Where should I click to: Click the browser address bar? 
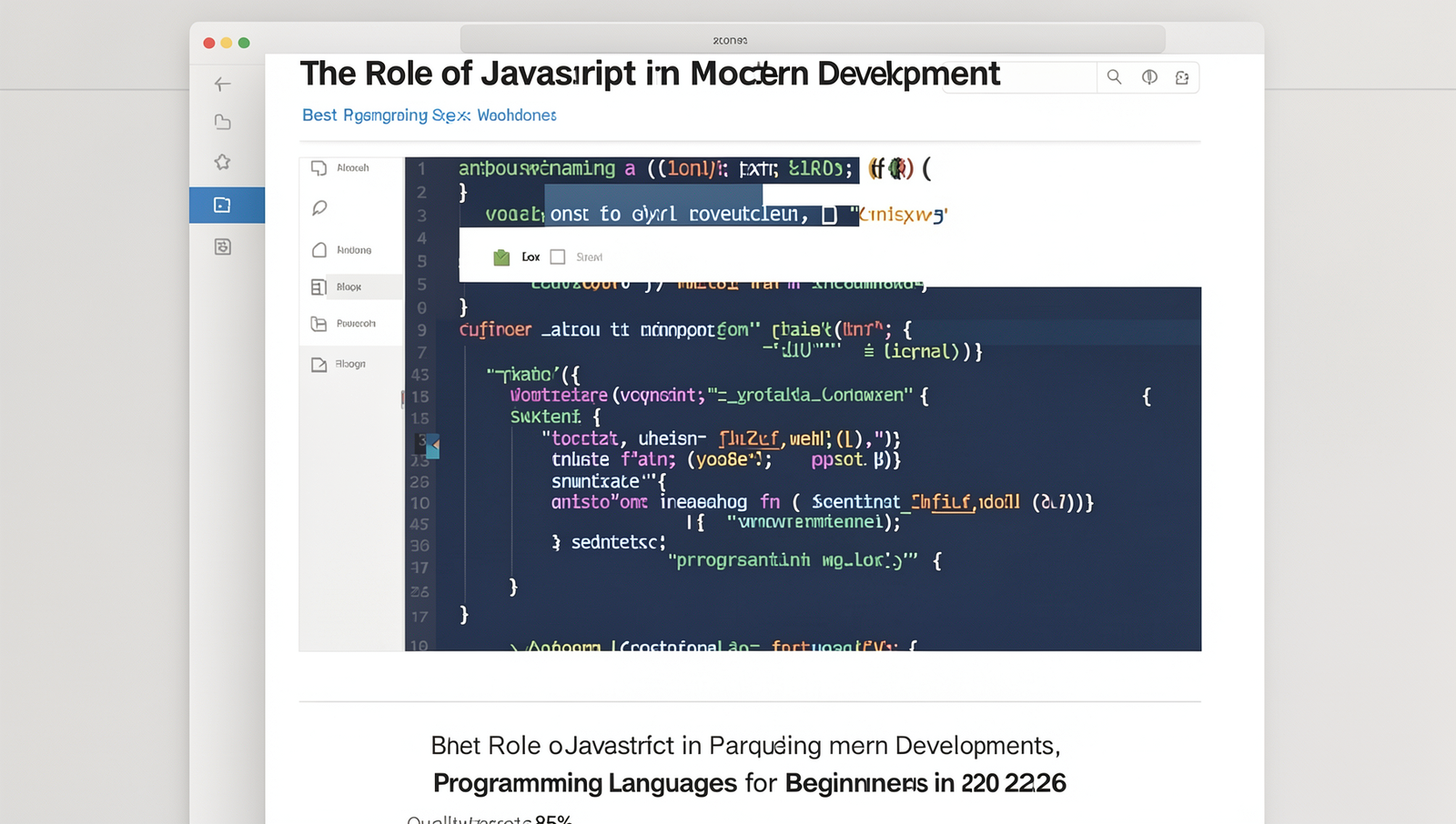812,40
